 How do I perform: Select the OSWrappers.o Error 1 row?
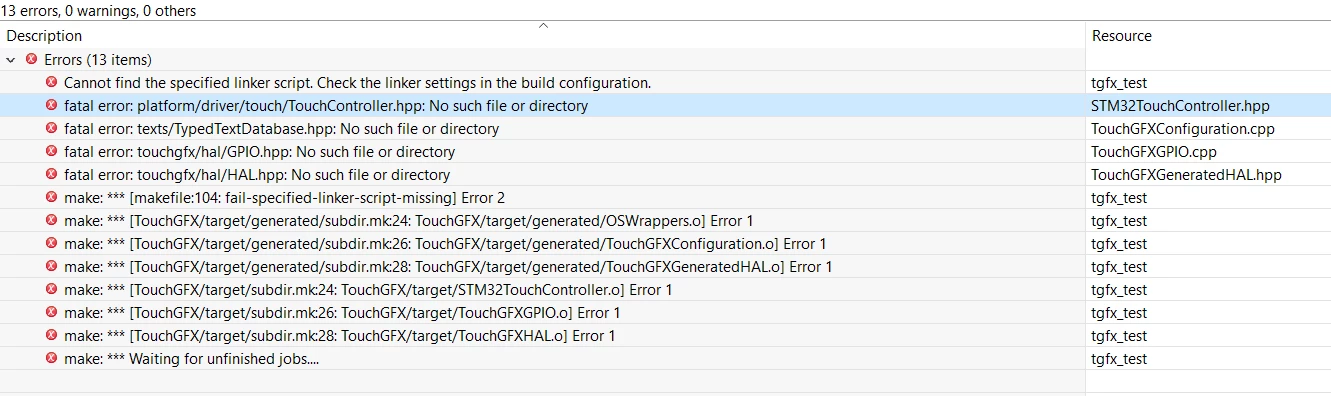[665, 221]
